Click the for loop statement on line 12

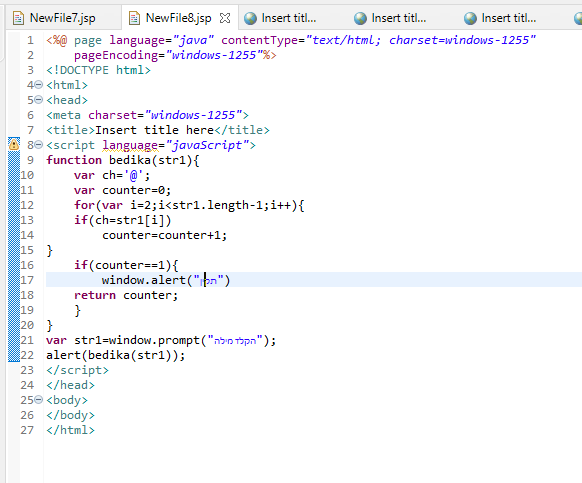189,205
